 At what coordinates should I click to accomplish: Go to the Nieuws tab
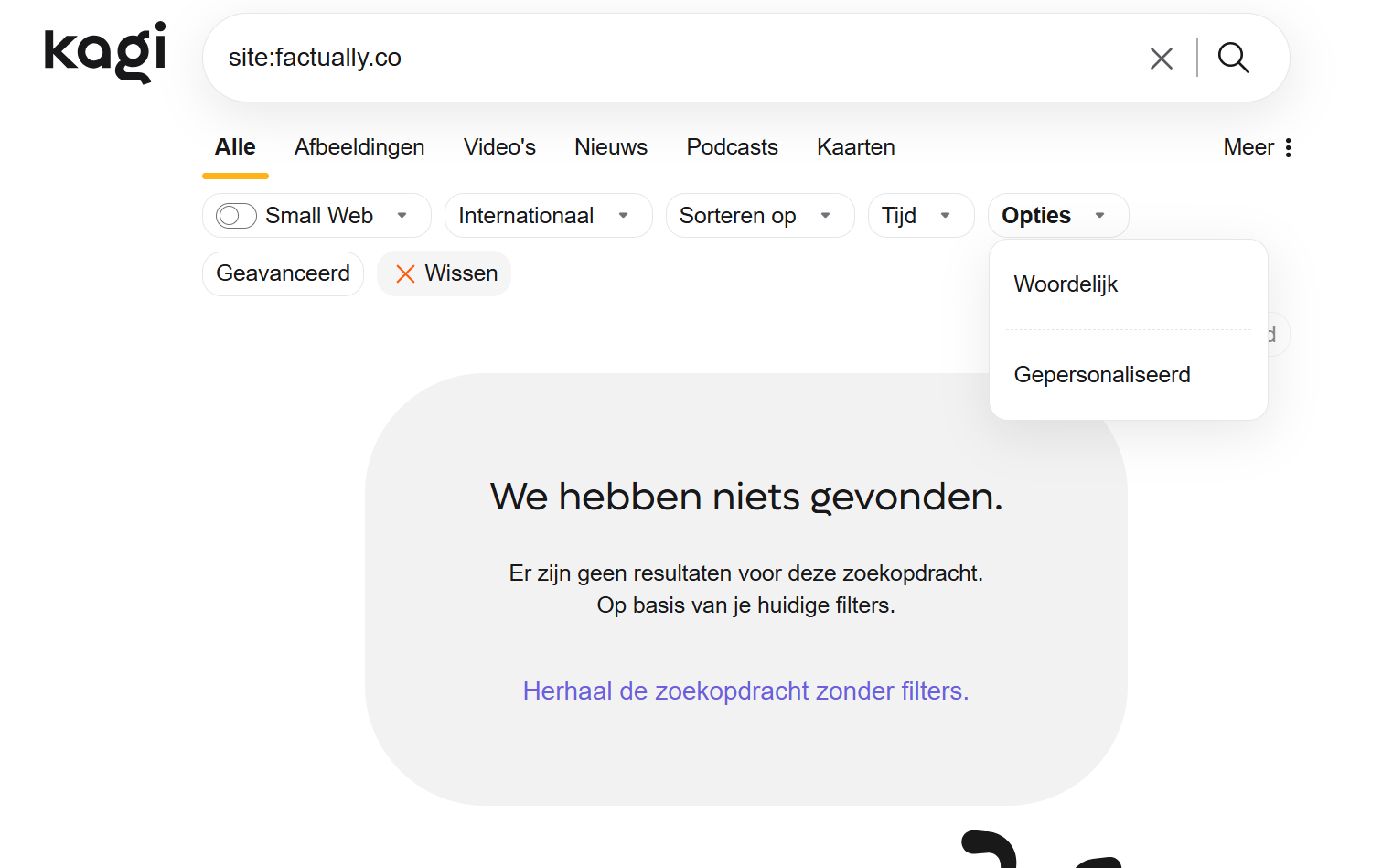point(611,147)
